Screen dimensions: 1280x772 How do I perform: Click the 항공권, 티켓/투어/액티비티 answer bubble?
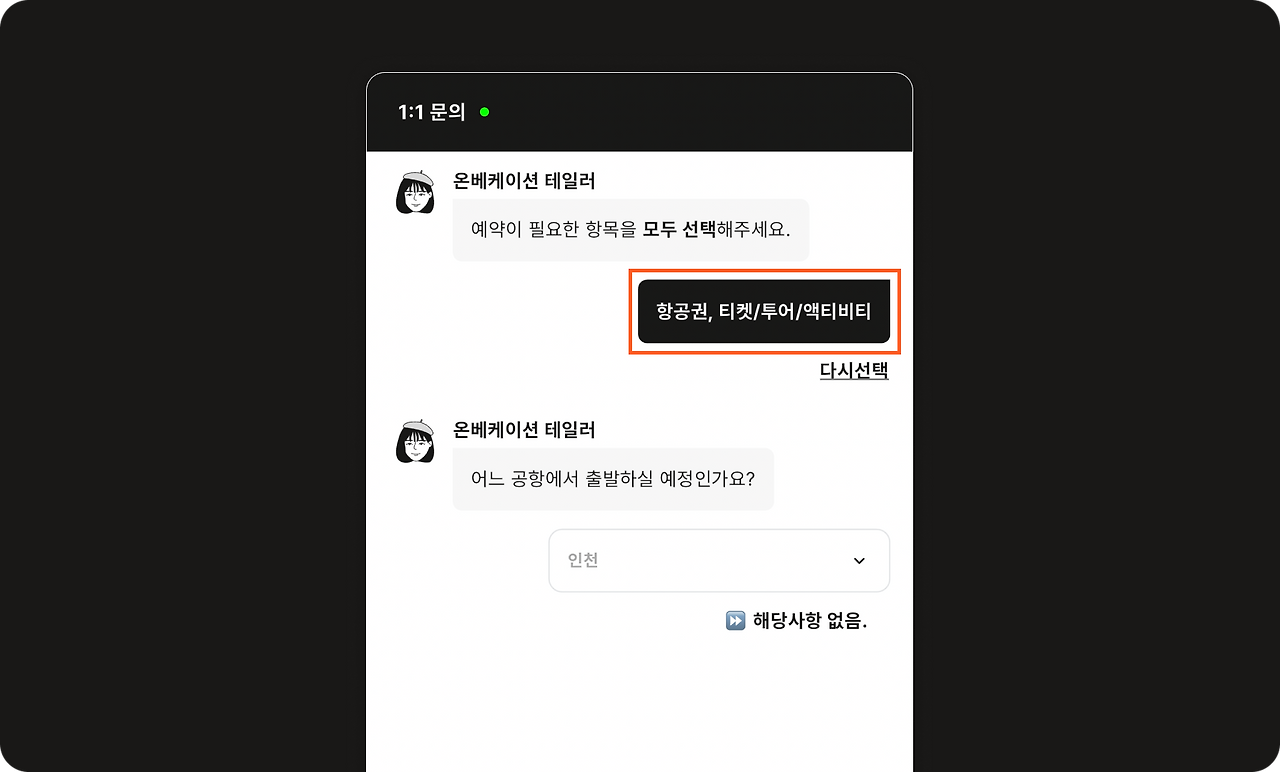(764, 311)
